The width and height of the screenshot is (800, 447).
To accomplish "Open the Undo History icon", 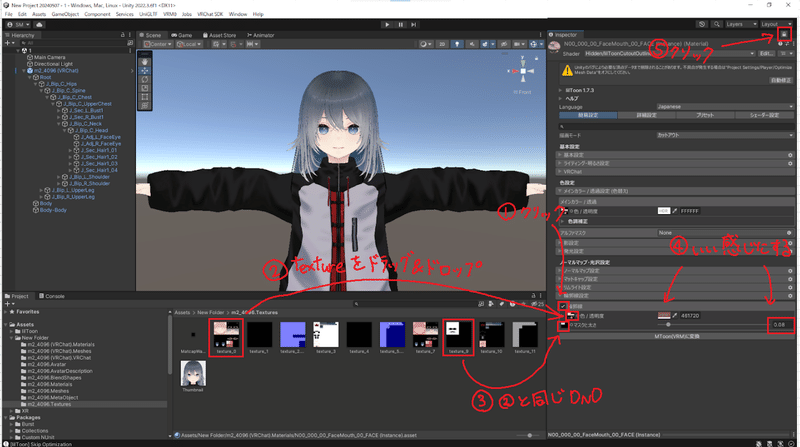I will point(702,24).
